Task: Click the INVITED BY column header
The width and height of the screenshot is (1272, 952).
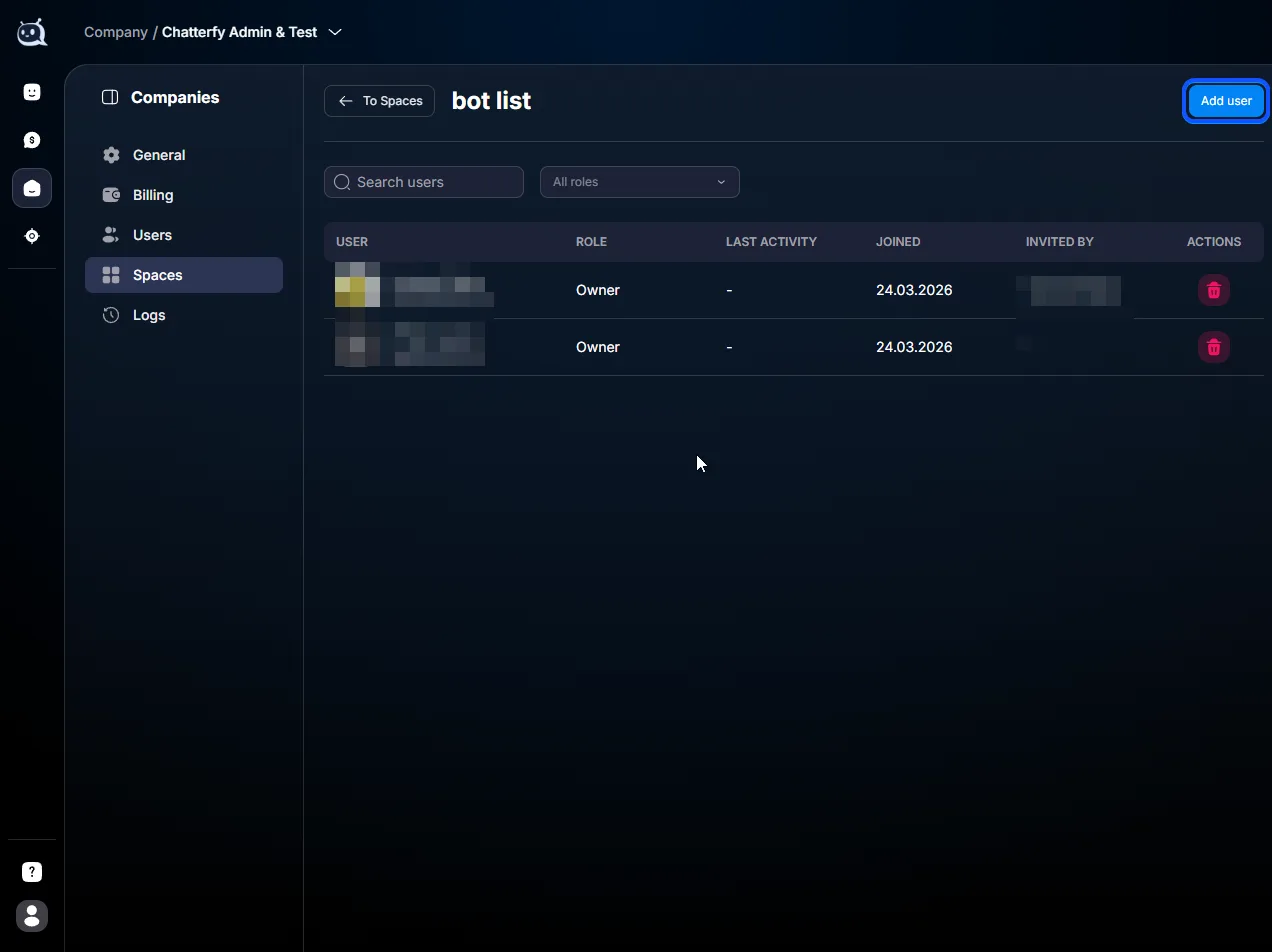Action: coord(1059,242)
